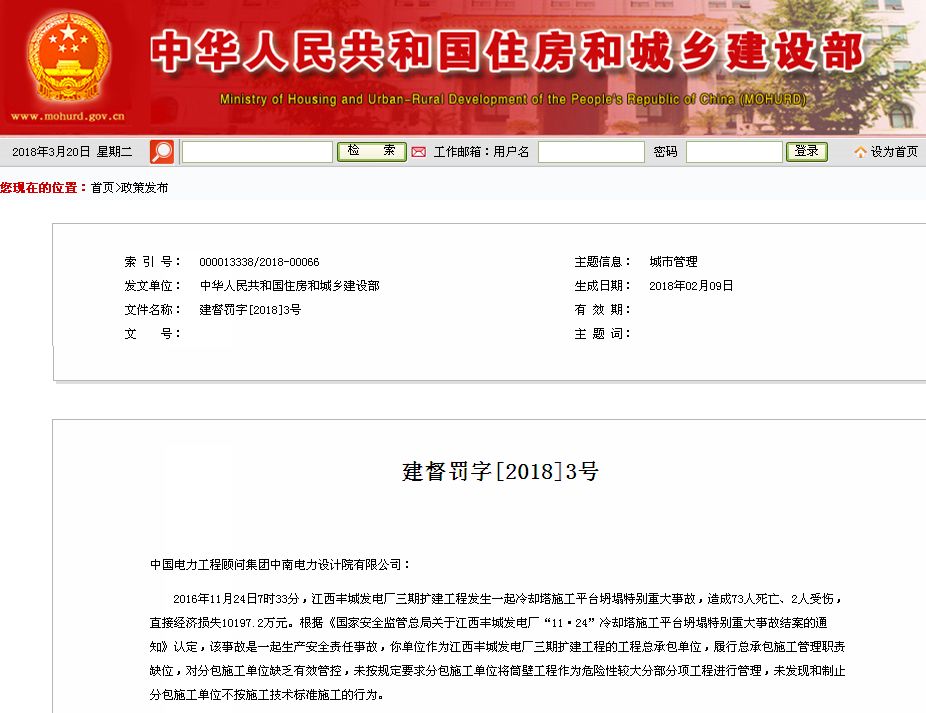Click the 索引号 label
This screenshot has width=926, height=713.
(152, 262)
